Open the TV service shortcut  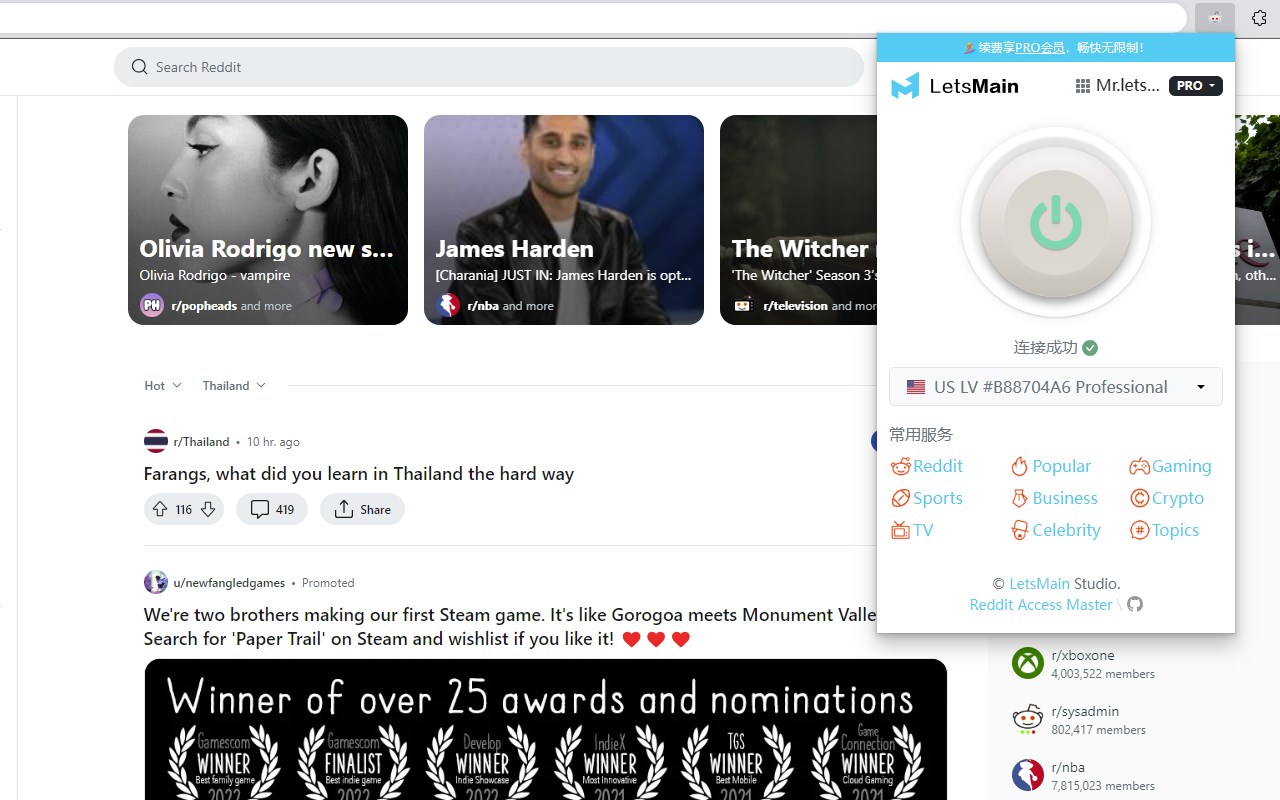(x=912, y=530)
